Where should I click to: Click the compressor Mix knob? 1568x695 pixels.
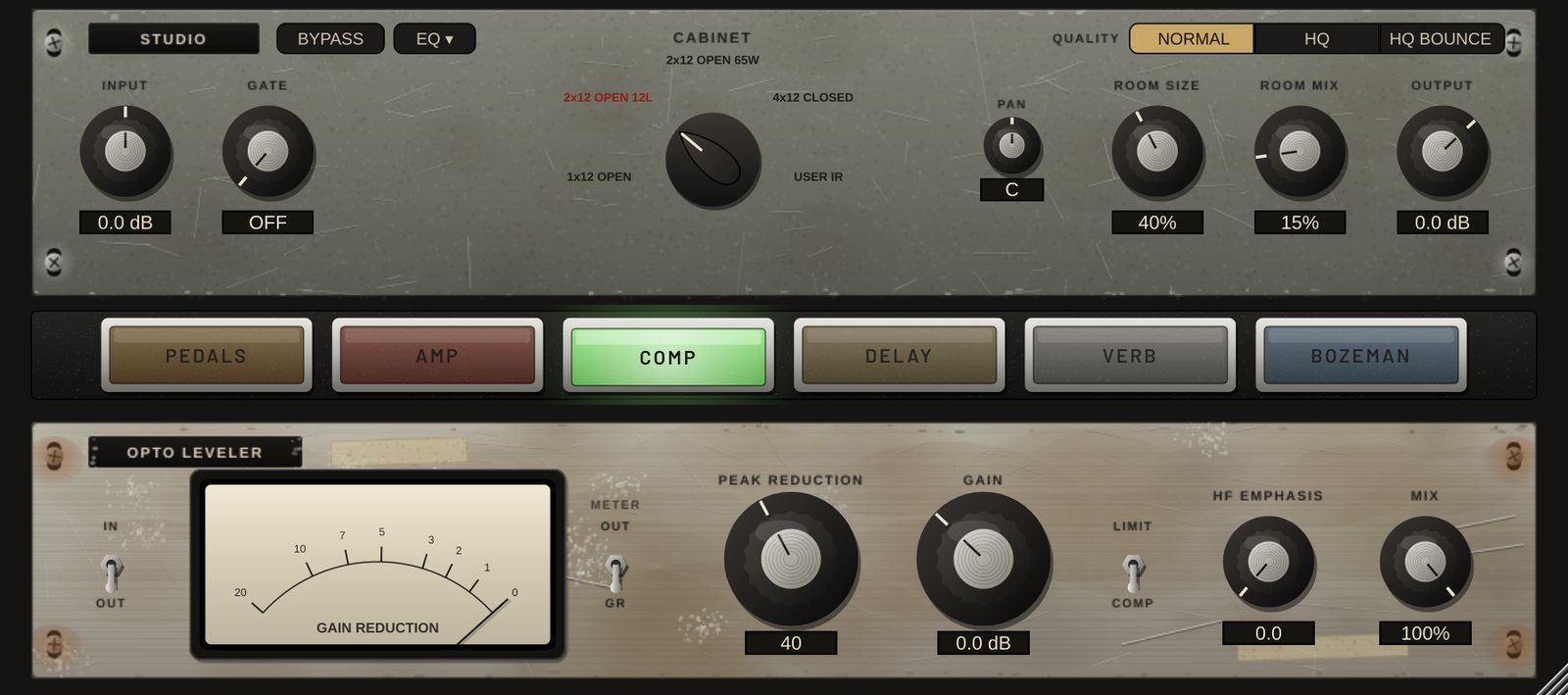tap(1425, 563)
